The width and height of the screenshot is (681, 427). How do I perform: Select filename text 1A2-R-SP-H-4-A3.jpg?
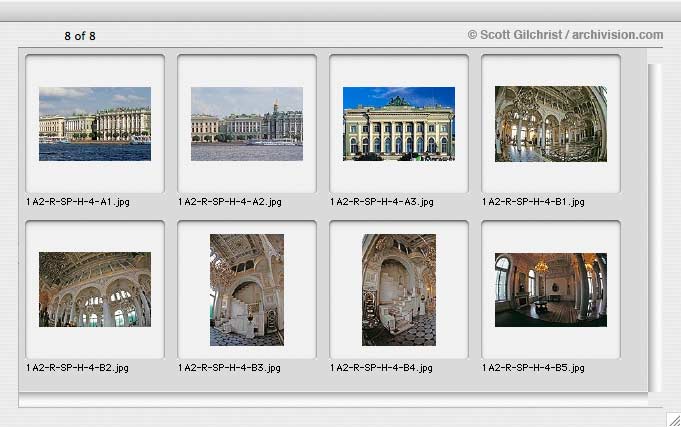382,202
